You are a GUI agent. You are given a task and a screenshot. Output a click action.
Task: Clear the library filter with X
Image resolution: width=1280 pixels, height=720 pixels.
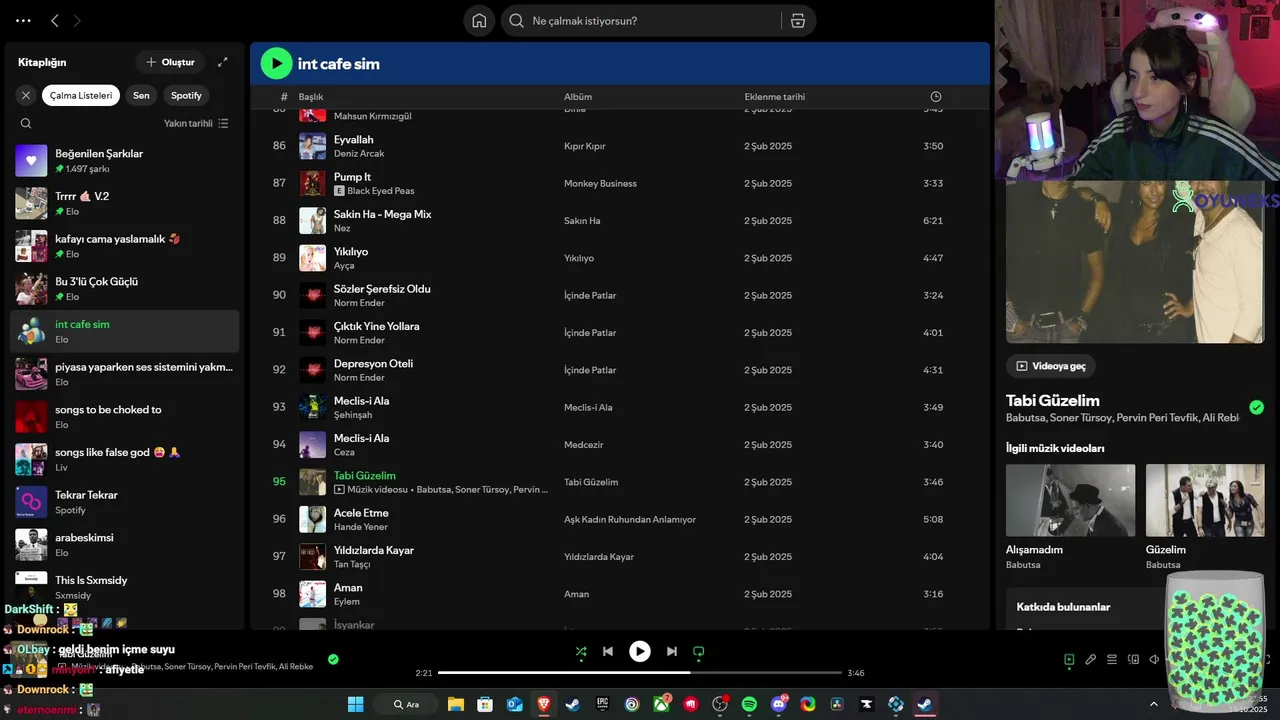tap(26, 95)
